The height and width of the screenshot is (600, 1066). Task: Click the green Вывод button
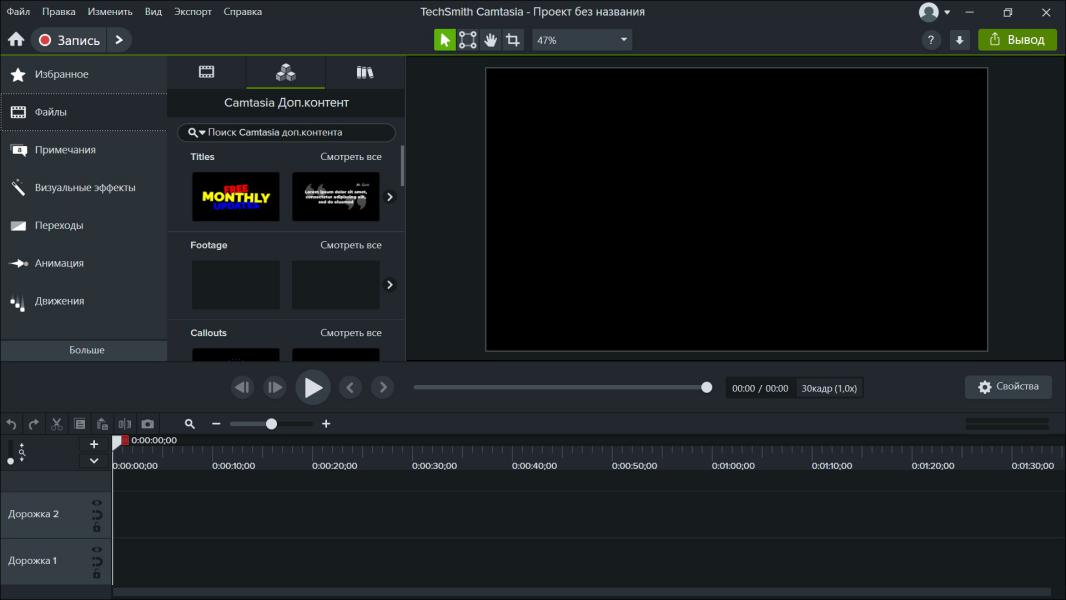(1017, 40)
